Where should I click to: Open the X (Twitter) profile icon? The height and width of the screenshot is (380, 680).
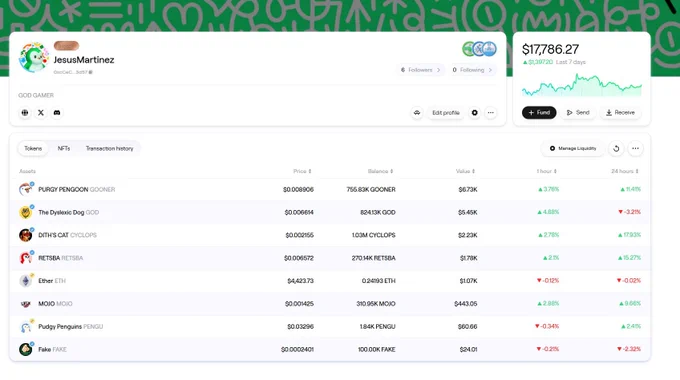(x=41, y=113)
